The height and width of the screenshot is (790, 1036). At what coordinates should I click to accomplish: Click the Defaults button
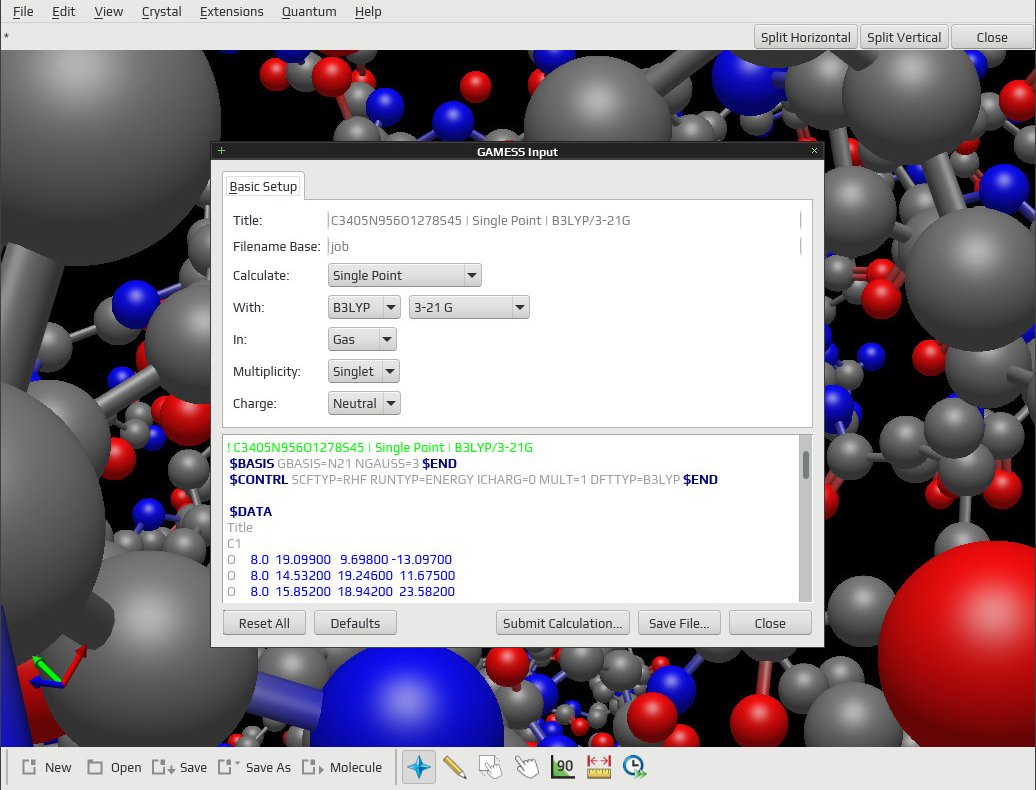355,623
